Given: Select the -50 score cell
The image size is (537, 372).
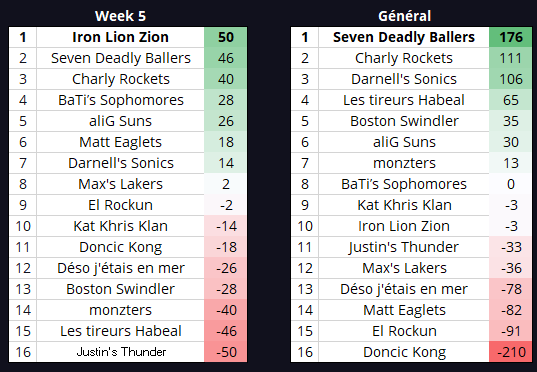Looking at the screenshot, I should [x=226, y=352].
